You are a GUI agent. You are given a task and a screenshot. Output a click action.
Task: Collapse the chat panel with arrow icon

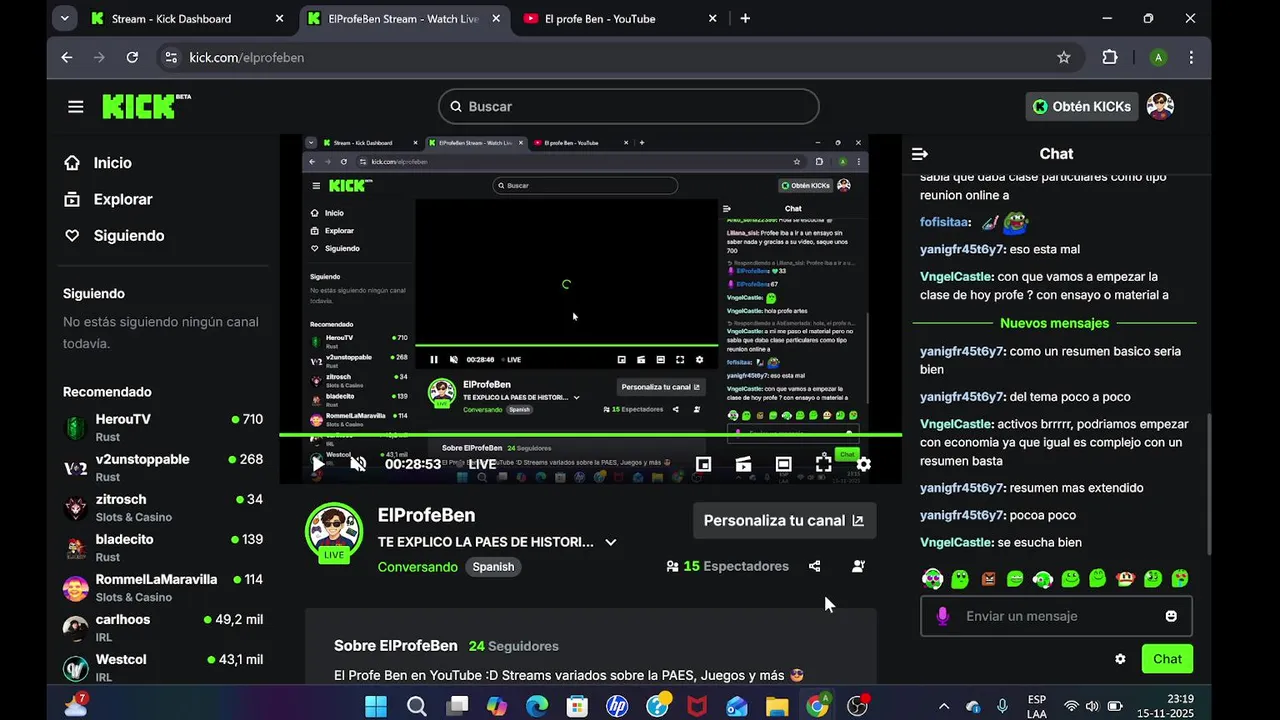click(920, 154)
